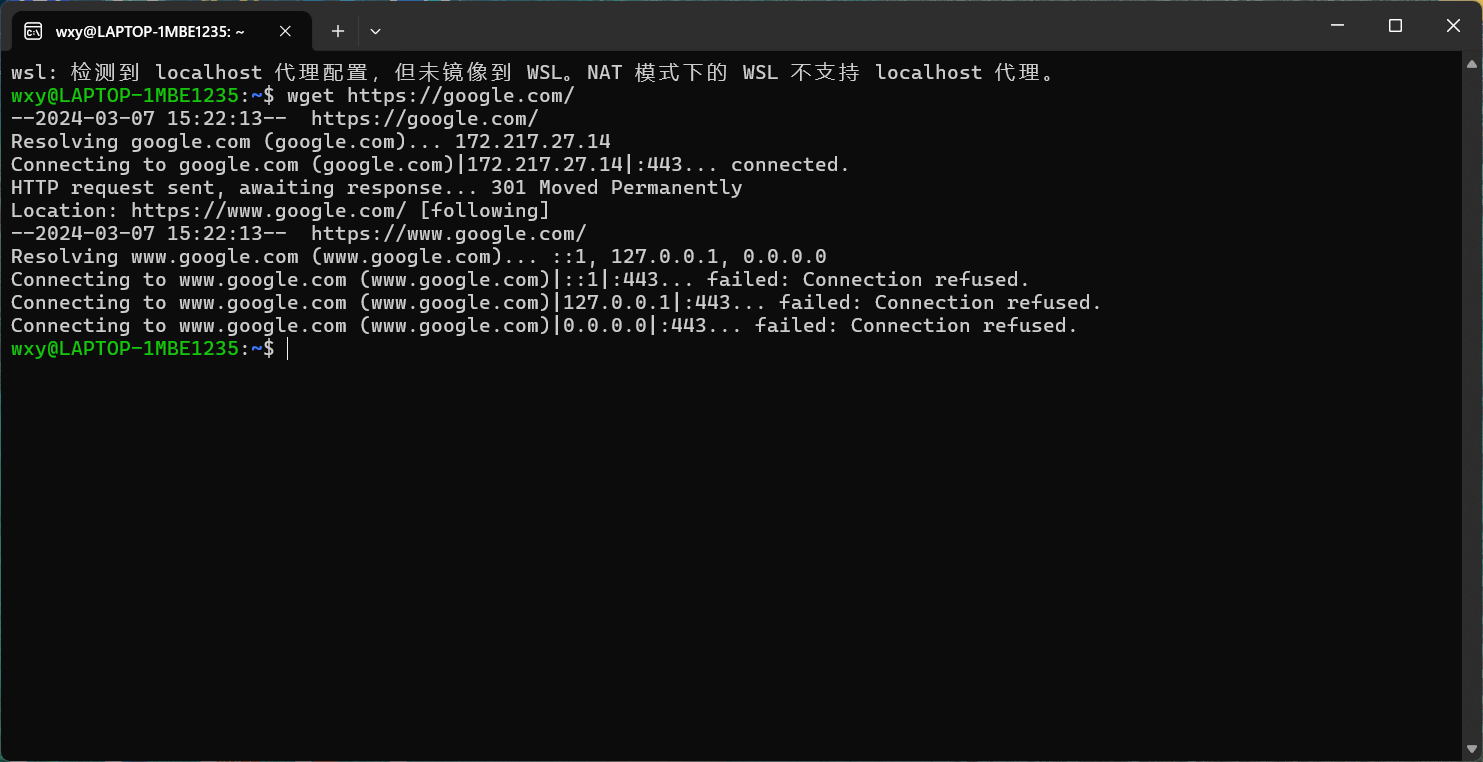This screenshot has height=762, width=1483.
Task: Click the scrollbar down arrow
Action: pos(1470,748)
